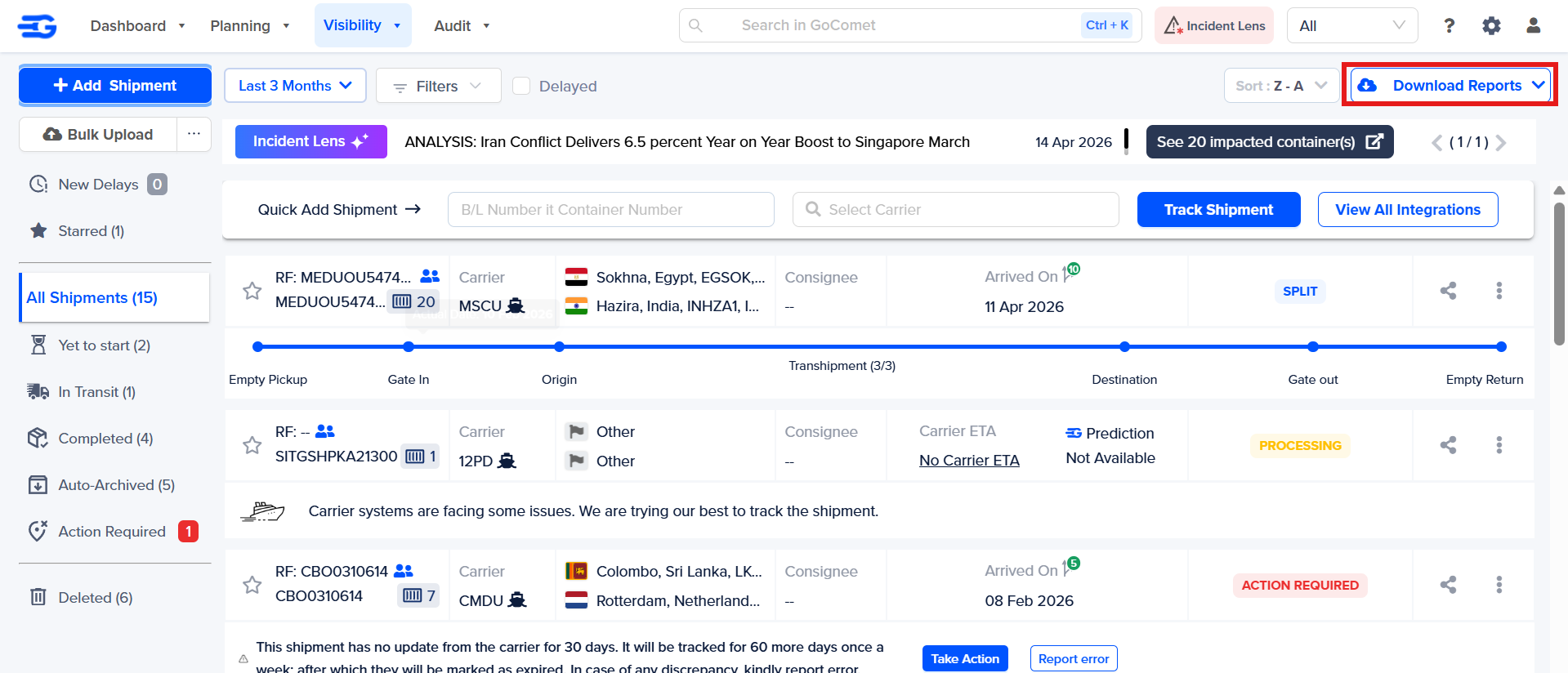This screenshot has height=673, width=1568.
Task: Open the user profile icon
Action: click(1534, 26)
